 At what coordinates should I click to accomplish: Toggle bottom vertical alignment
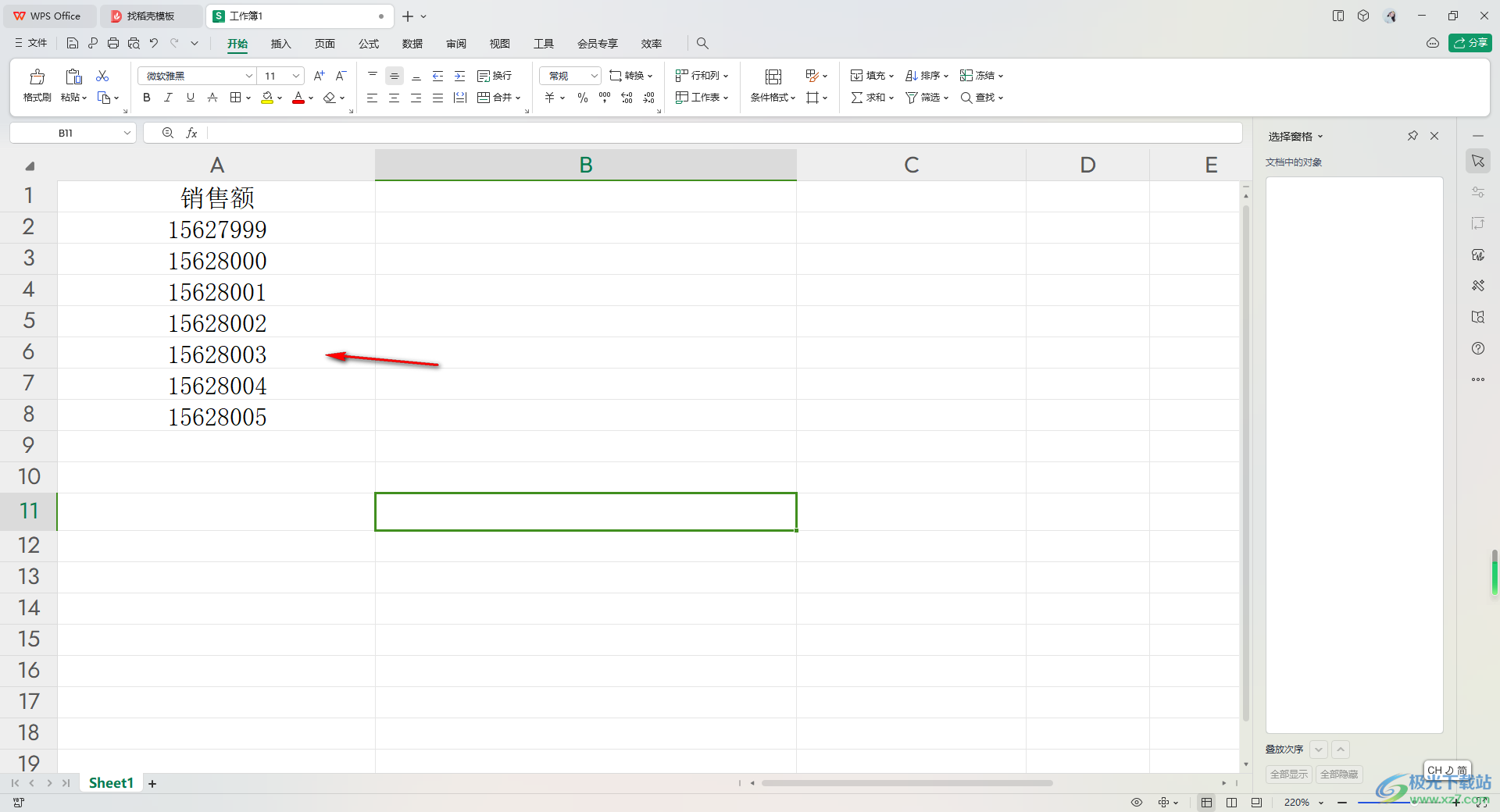(x=416, y=76)
